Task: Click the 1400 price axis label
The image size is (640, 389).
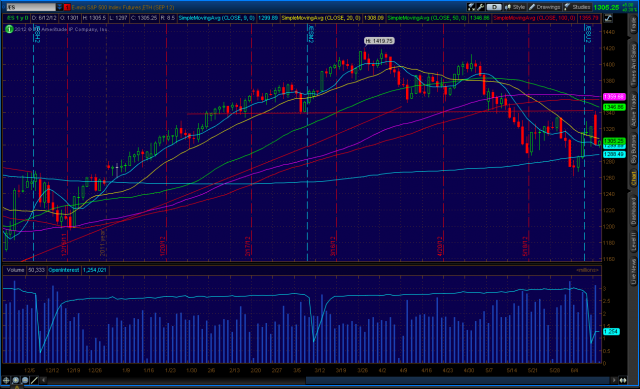Action: 609,64
